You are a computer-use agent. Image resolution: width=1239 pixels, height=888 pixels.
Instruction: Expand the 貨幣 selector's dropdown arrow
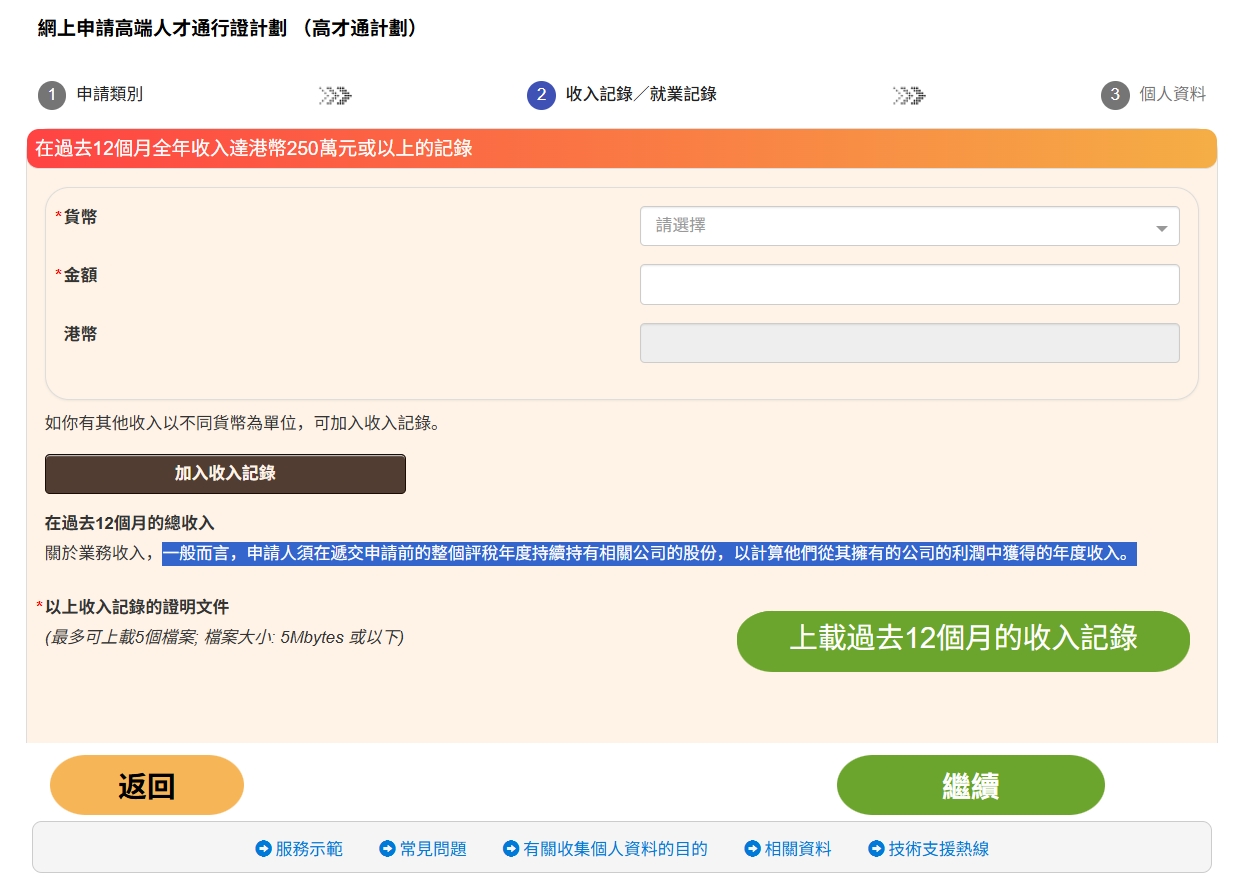coord(1161,226)
